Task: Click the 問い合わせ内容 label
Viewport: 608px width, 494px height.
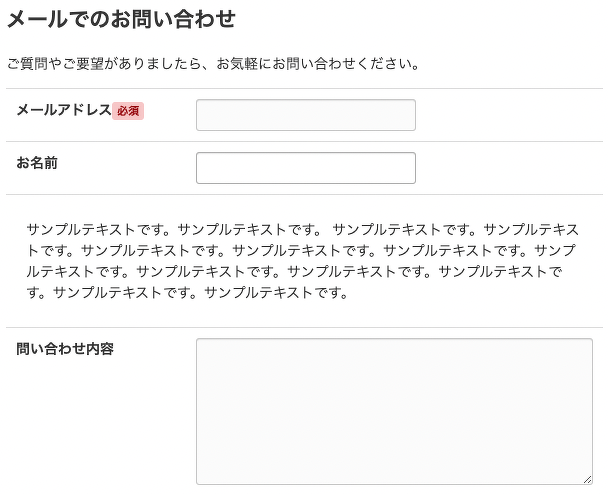Action: tap(65, 349)
